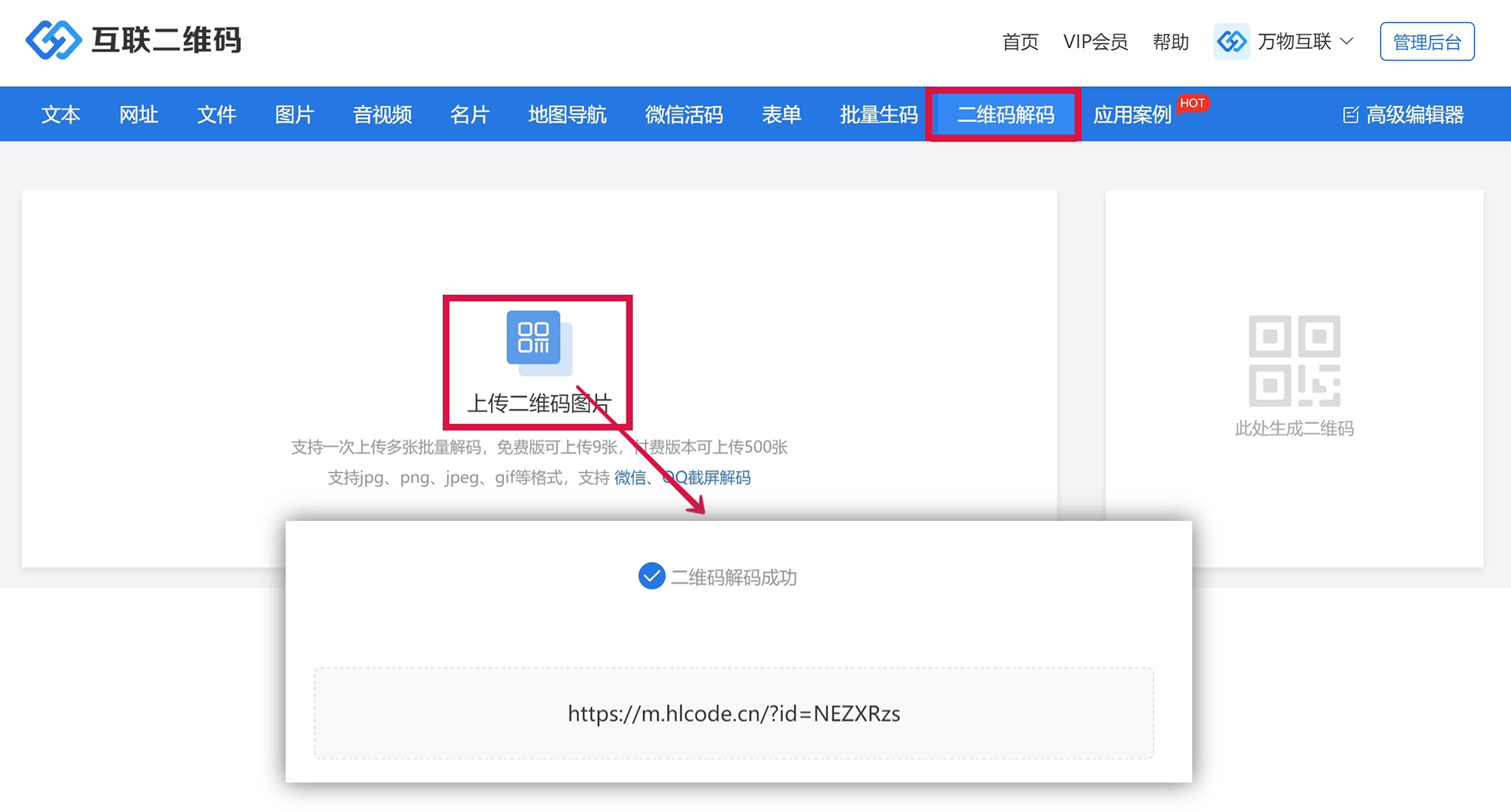This screenshot has height=812, width=1511.
Task: Expand the 万物互联 account dropdown arrow
Action: (x=1347, y=42)
